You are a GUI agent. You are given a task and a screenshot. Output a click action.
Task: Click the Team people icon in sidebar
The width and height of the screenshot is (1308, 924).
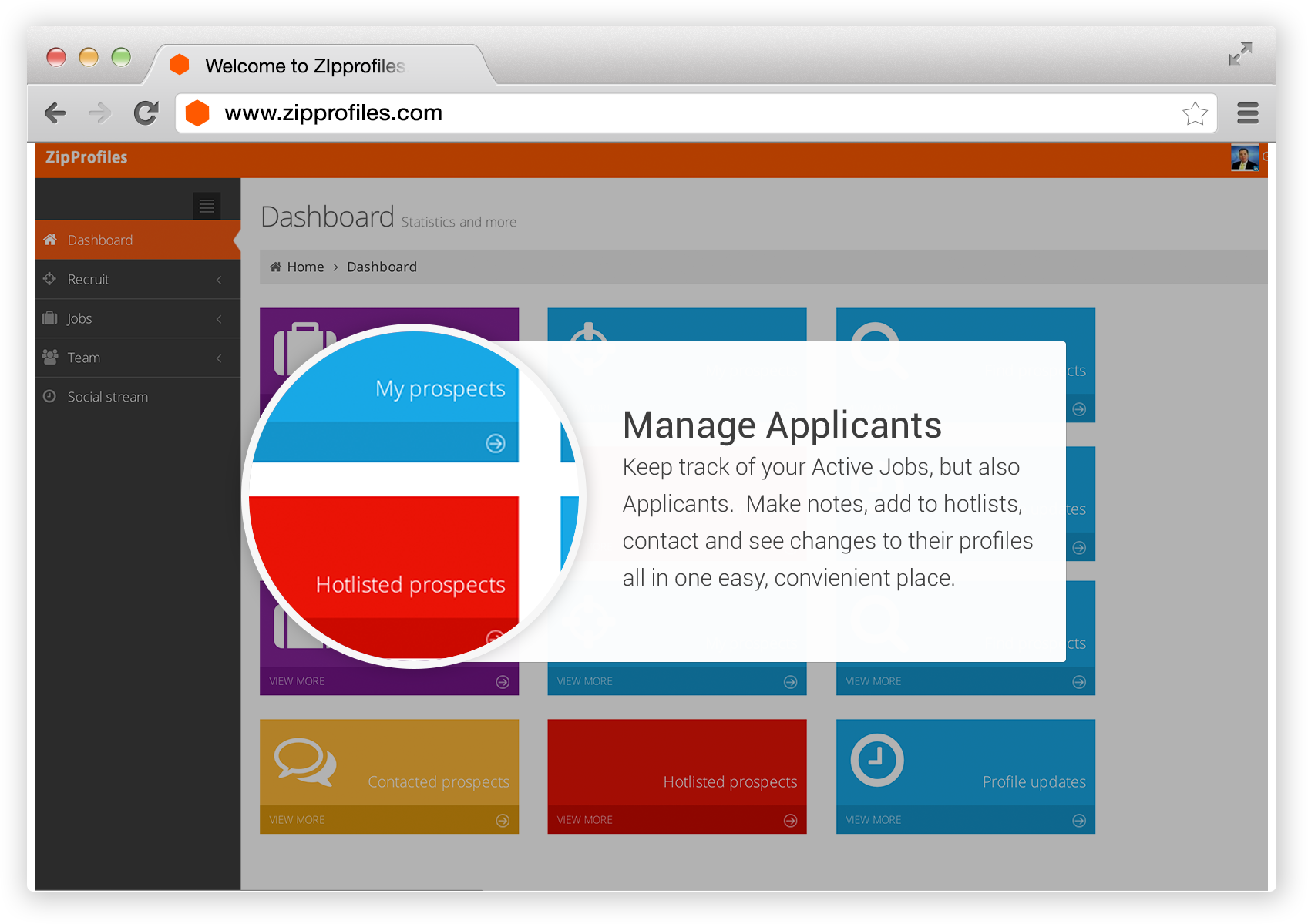click(49, 357)
